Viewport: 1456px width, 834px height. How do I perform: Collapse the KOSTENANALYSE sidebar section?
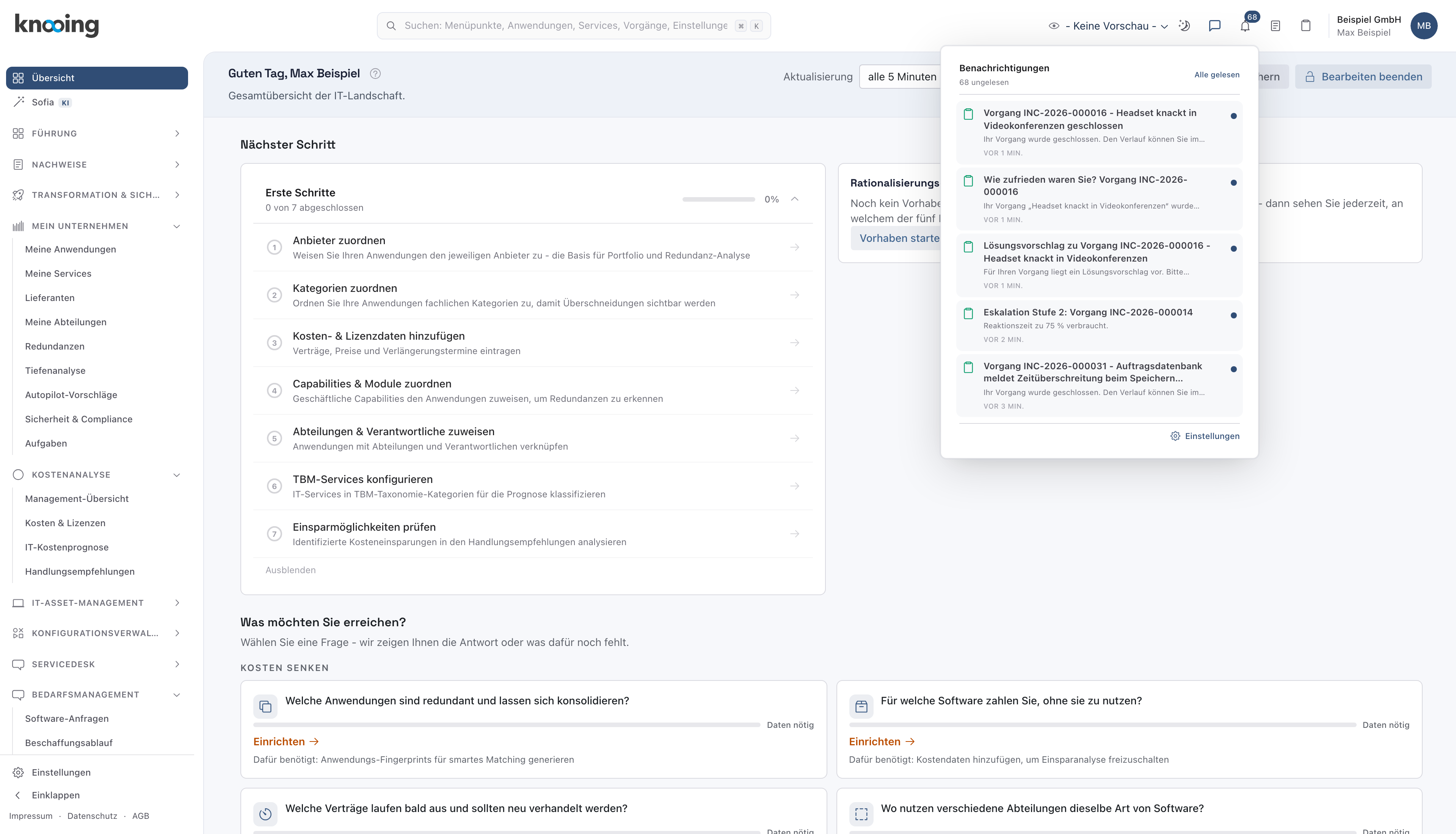[97, 475]
